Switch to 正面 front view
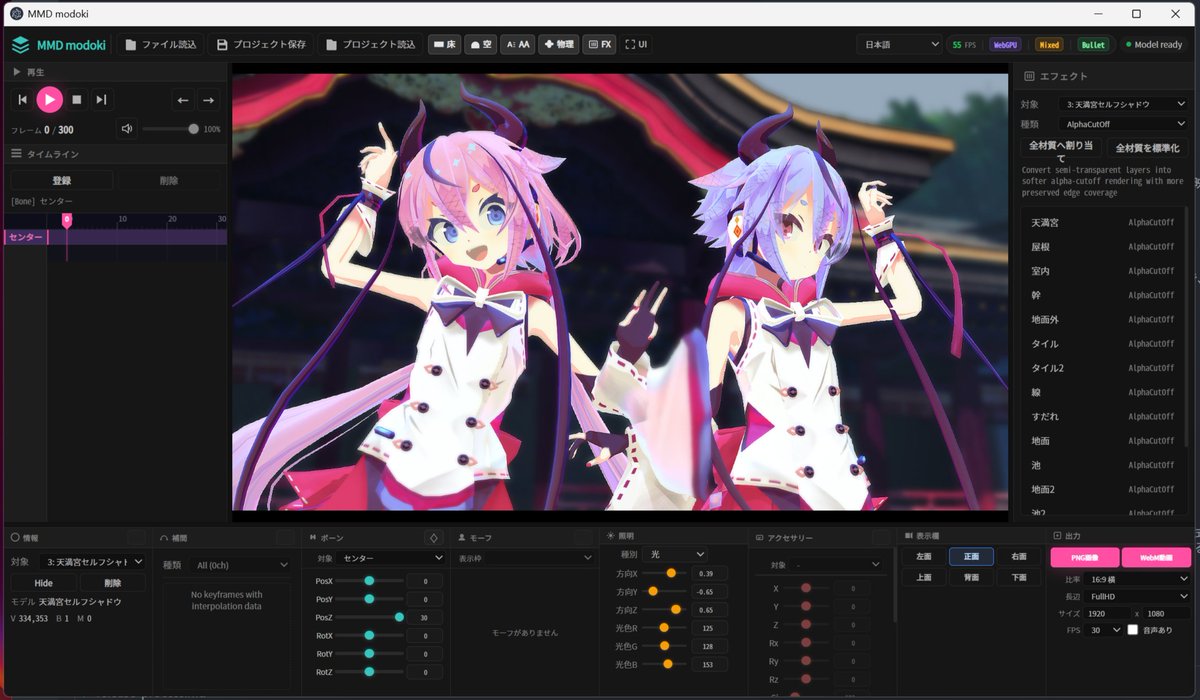Viewport: 1200px width, 700px height. [x=971, y=557]
